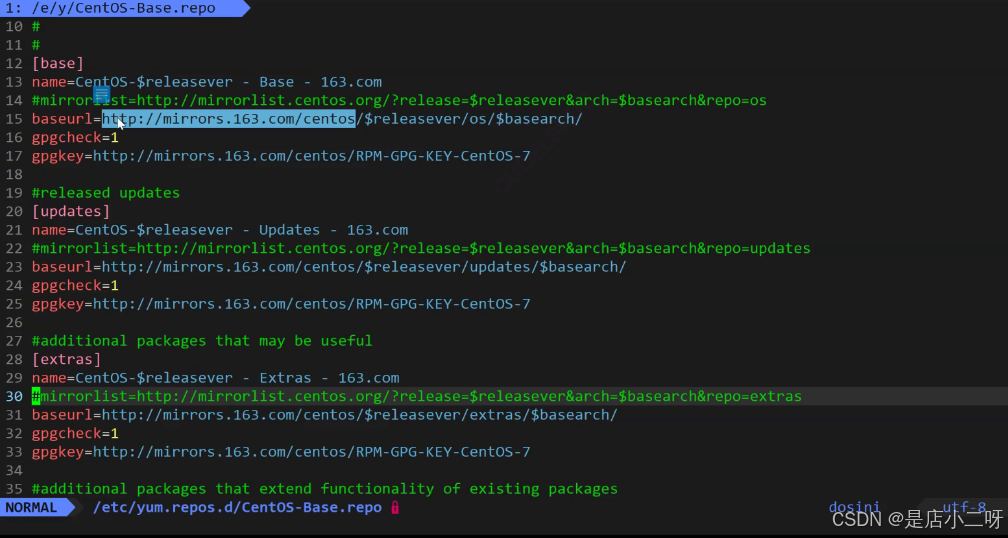The width and height of the screenshot is (1008, 538).
Task: Click line number 12 in the gutter
Action: [x=14, y=64]
